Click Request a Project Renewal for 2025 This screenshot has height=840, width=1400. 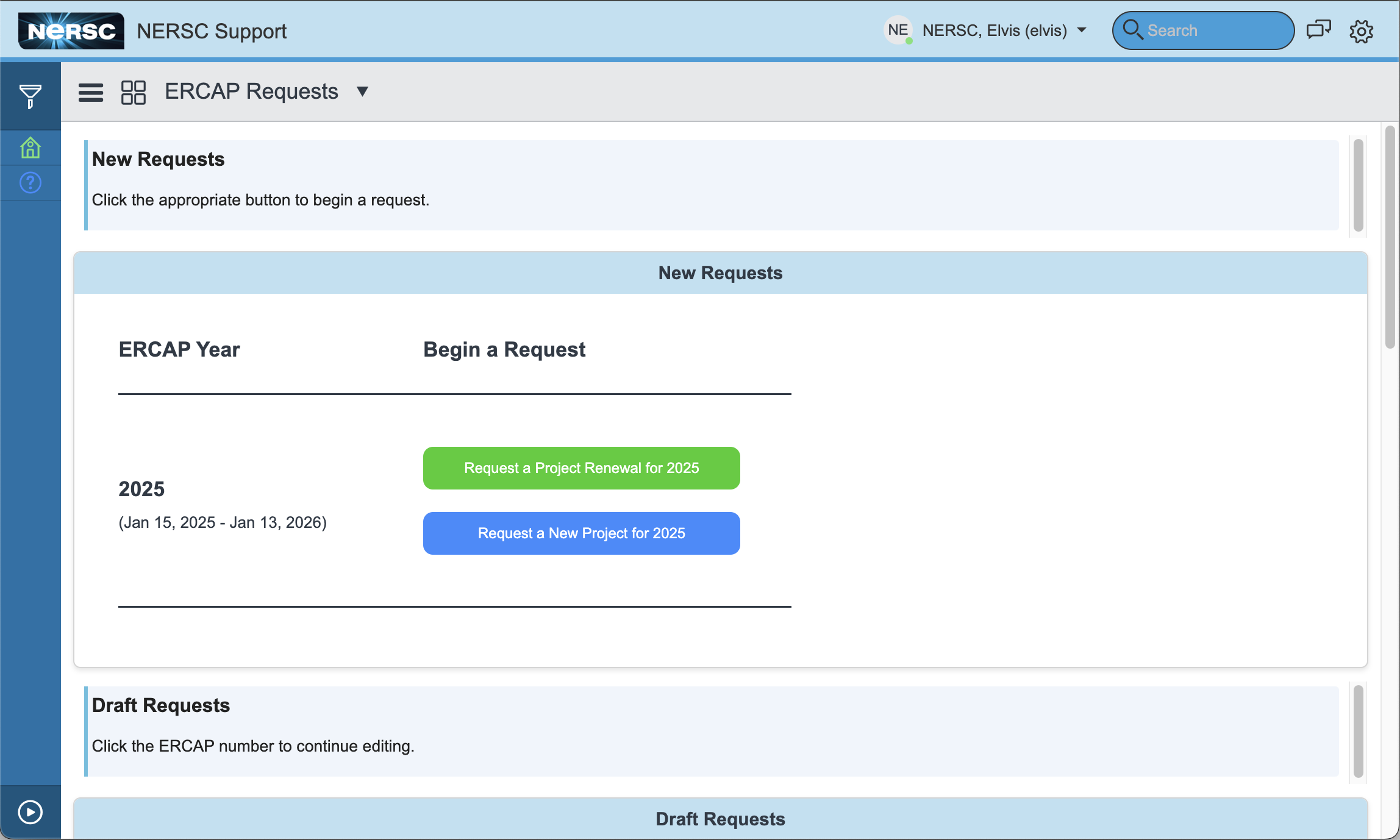point(580,468)
